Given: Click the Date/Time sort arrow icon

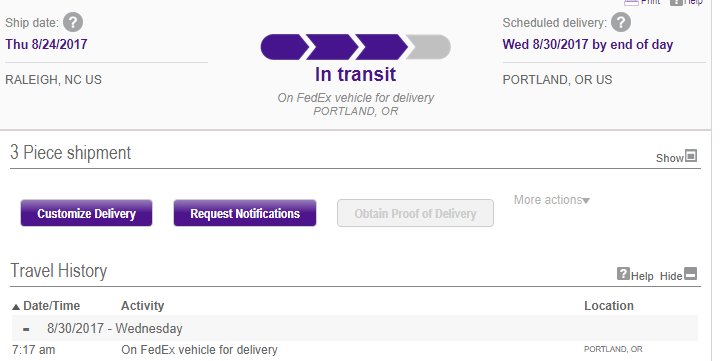Looking at the screenshot, I should tap(16, 307).
